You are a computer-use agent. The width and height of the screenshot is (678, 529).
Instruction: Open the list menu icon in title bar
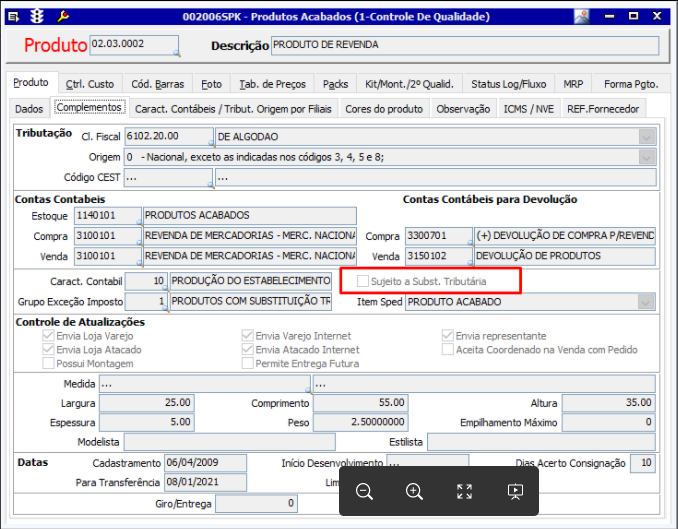13,17
